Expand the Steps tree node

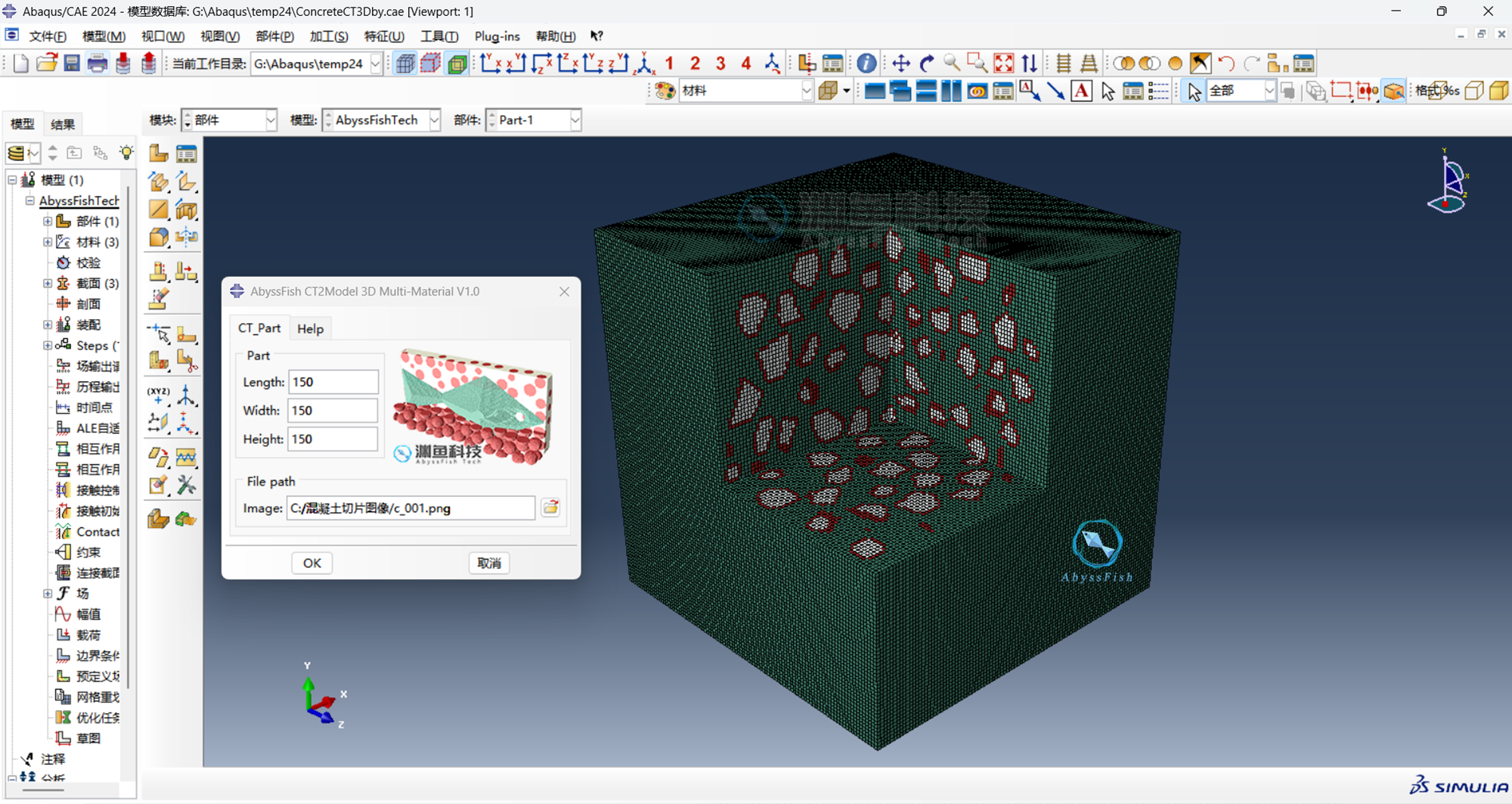(48, 346)
